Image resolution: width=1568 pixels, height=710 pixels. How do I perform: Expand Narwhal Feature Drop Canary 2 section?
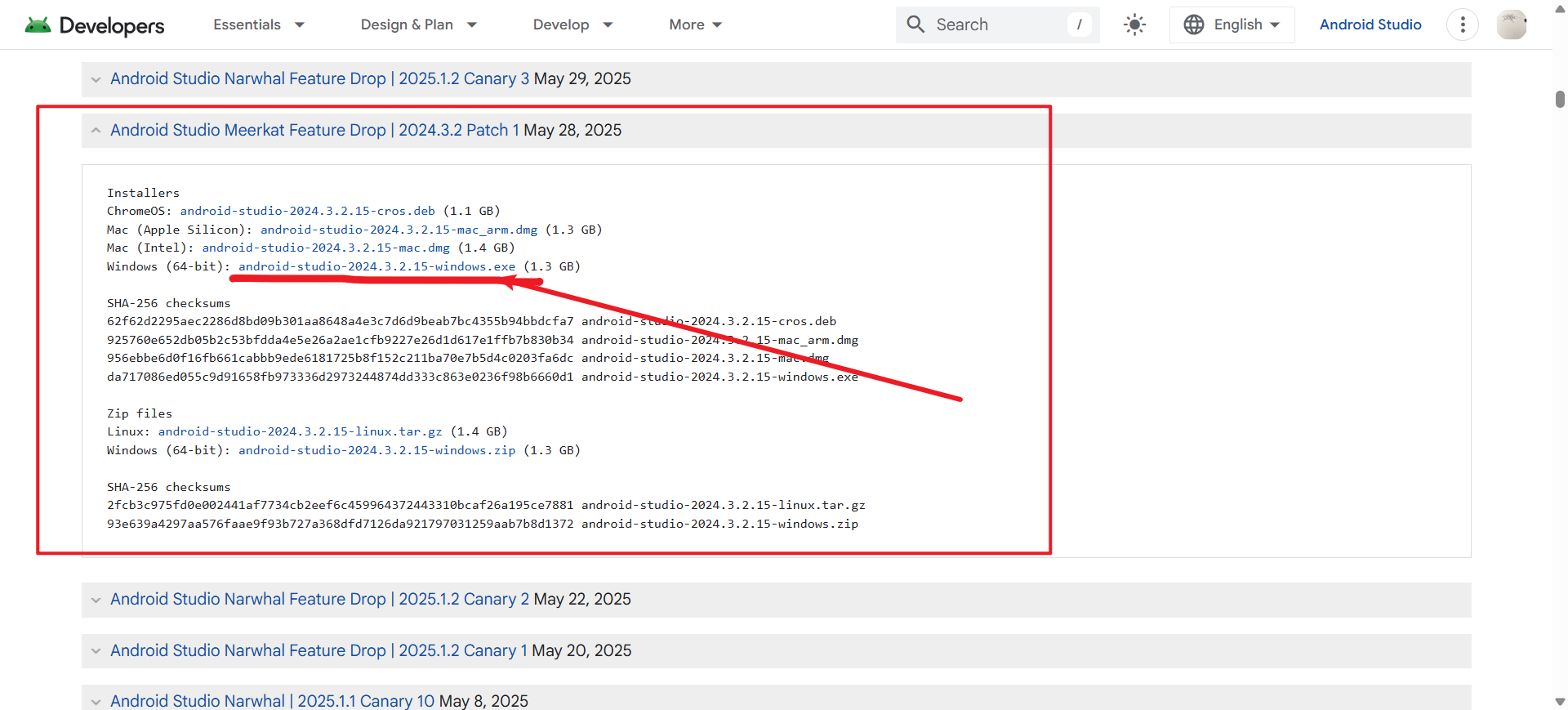tap(96, 600)
